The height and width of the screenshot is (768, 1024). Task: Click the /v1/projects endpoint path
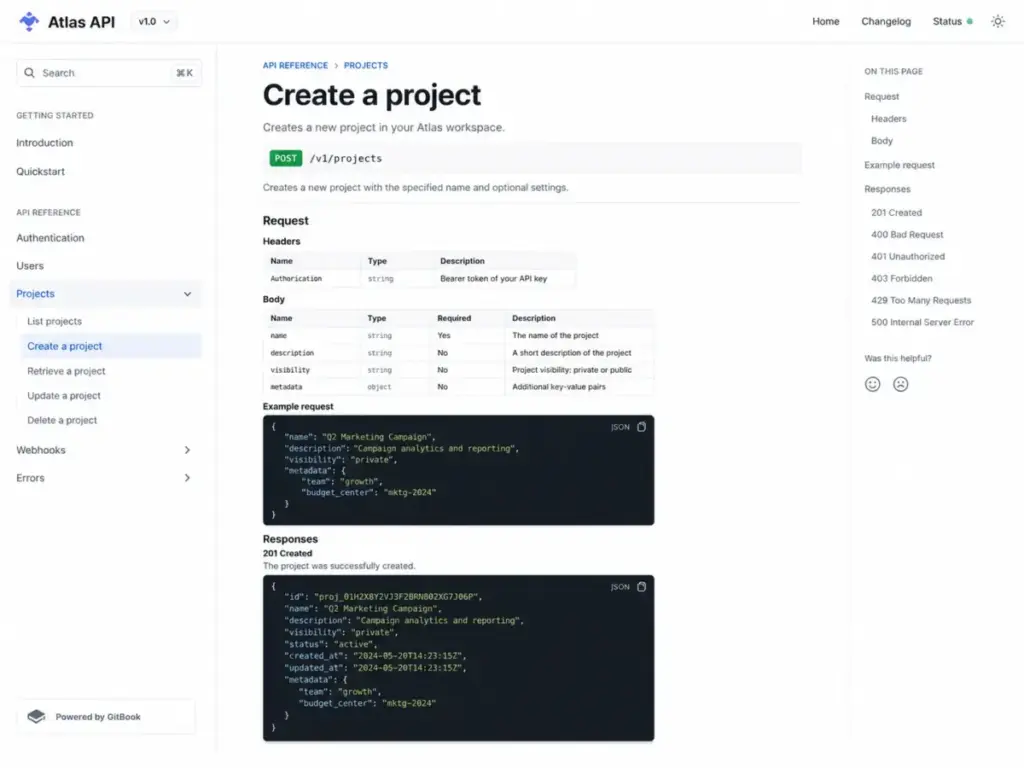pos(345,158)
